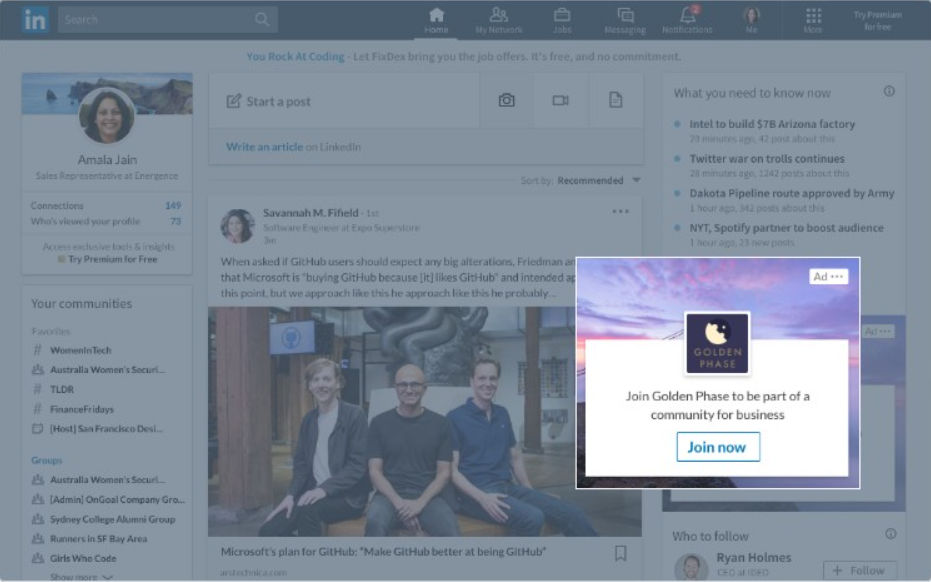Read Twitter war on trolls continues
Image resolution: width=931 pixels, height=582 pixels.
[x=767, y=159]
